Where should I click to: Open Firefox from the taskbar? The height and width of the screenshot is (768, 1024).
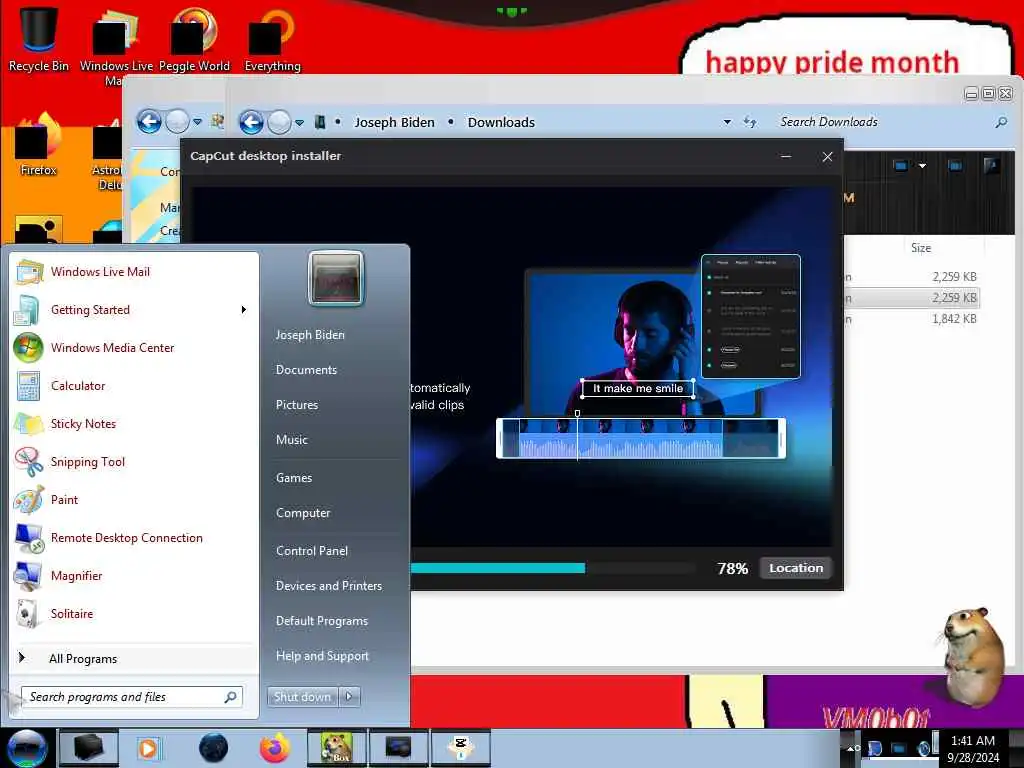275,748
